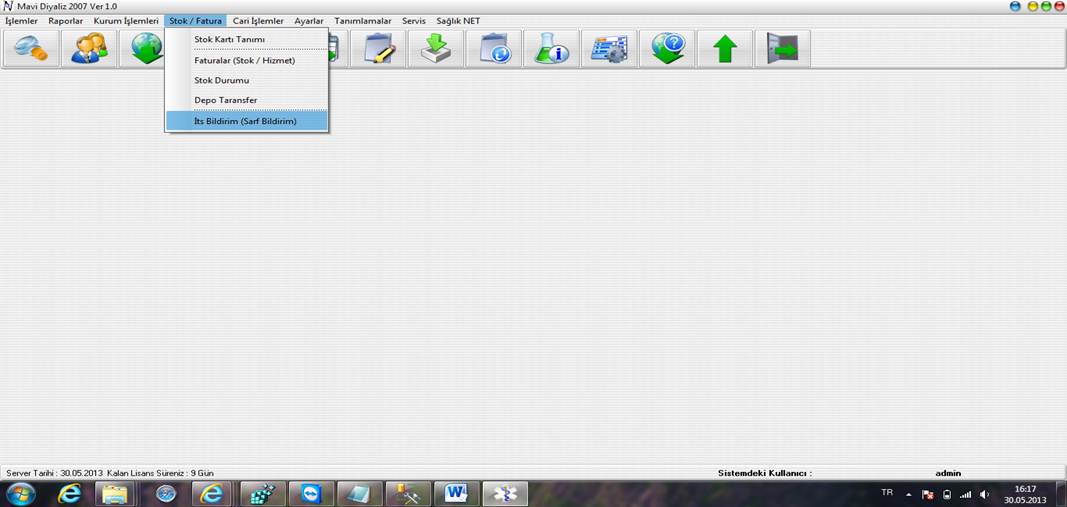Click the globe with question mark icon
The height and width of the screenshot is (507, 1067).
click(667, 49)
